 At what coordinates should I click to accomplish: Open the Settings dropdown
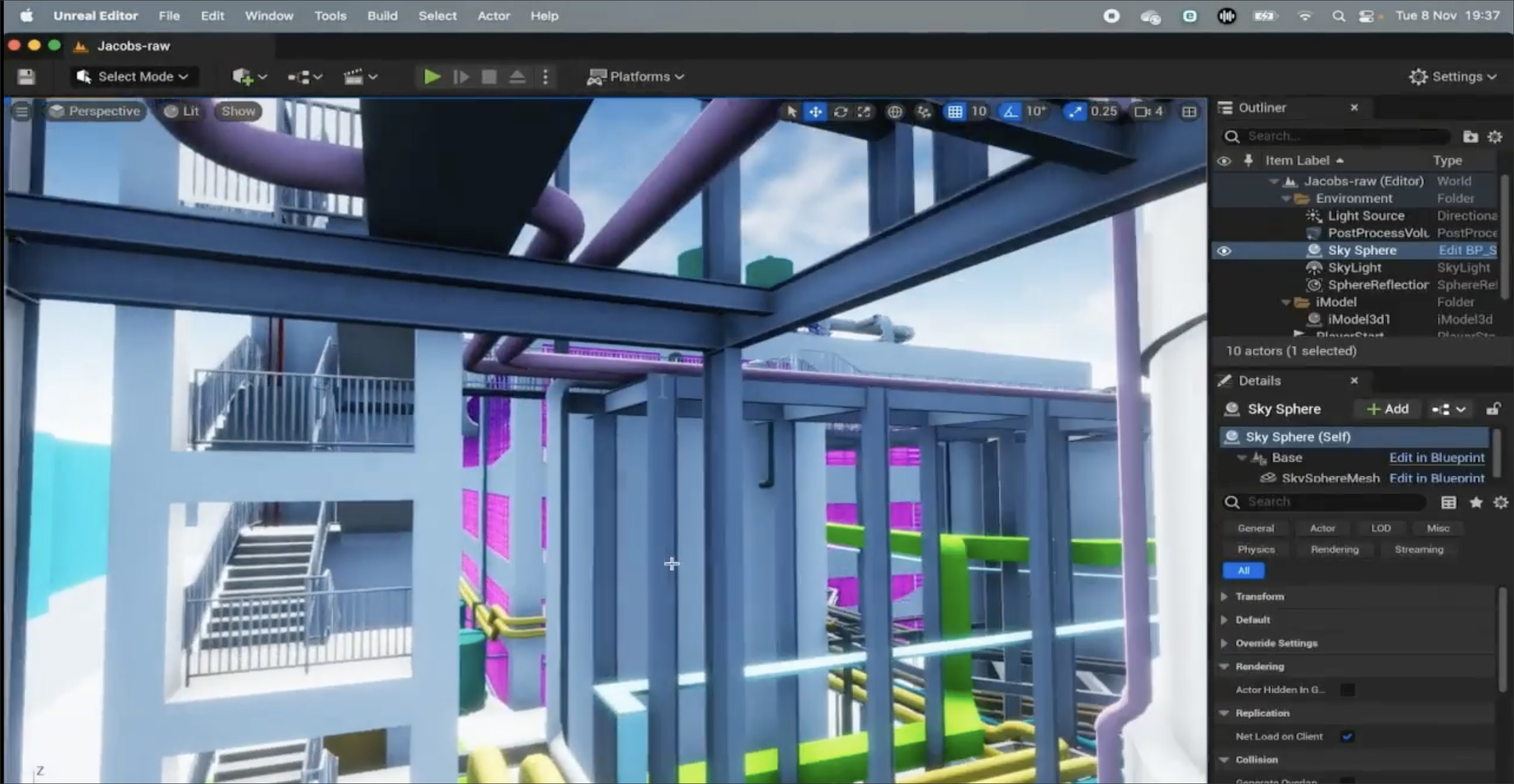[1452, 77]
